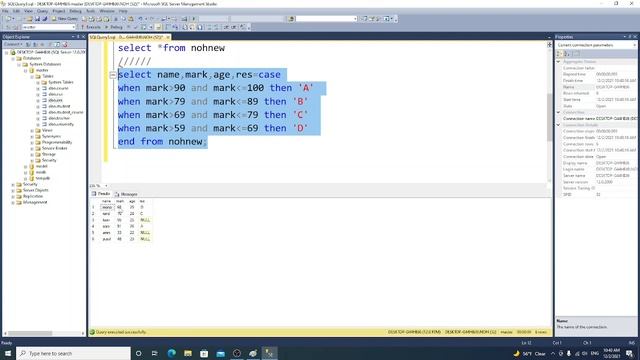Collapse the Tables folder
This screenshot has width=640, height=360.
32,76
